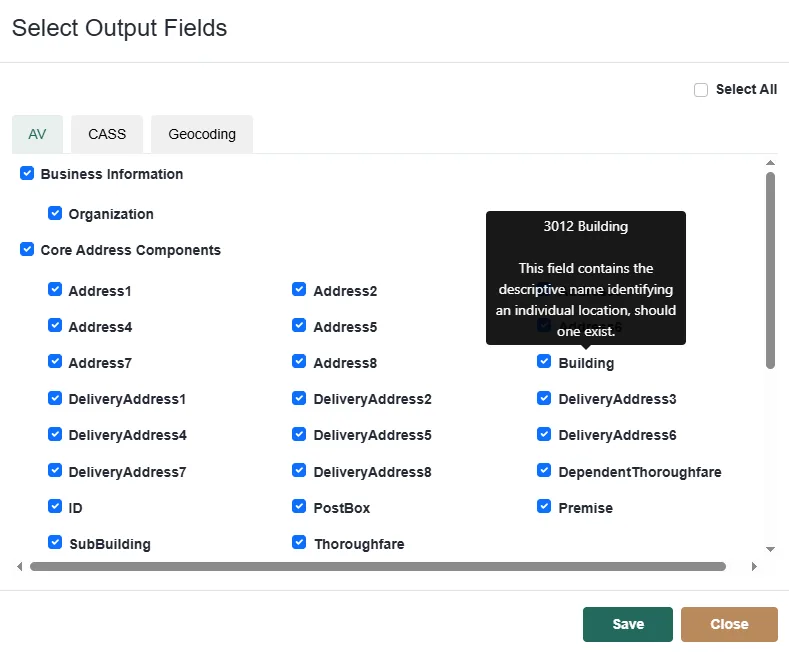Image resolution: width=789 pixels, height=652 pixels.
Task: Uncheck the DependentThoroughfare field
Action: [544, 471]
